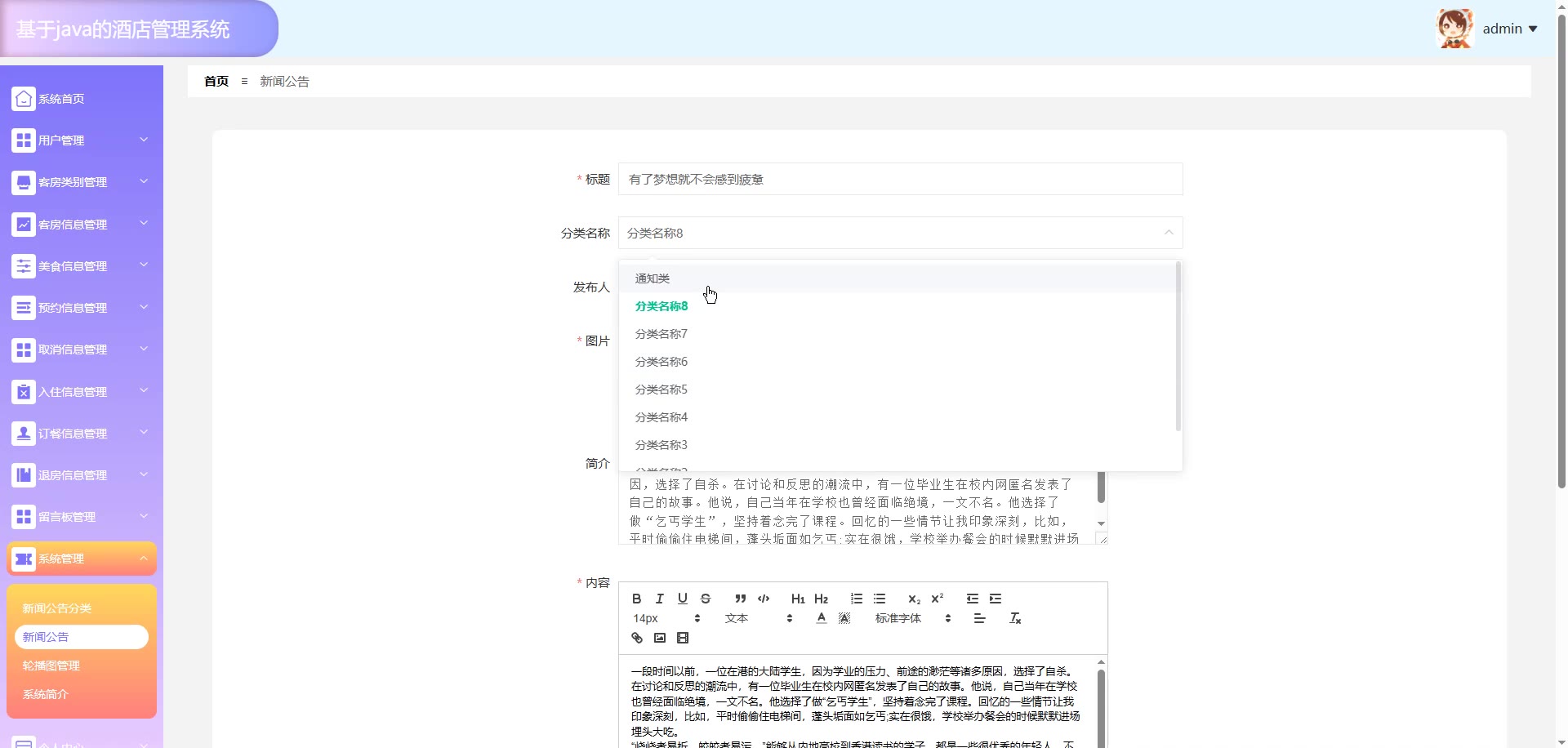Click the admin avatar image
This screenshot has width=1568, height=748.
(x=1454, y=29)
